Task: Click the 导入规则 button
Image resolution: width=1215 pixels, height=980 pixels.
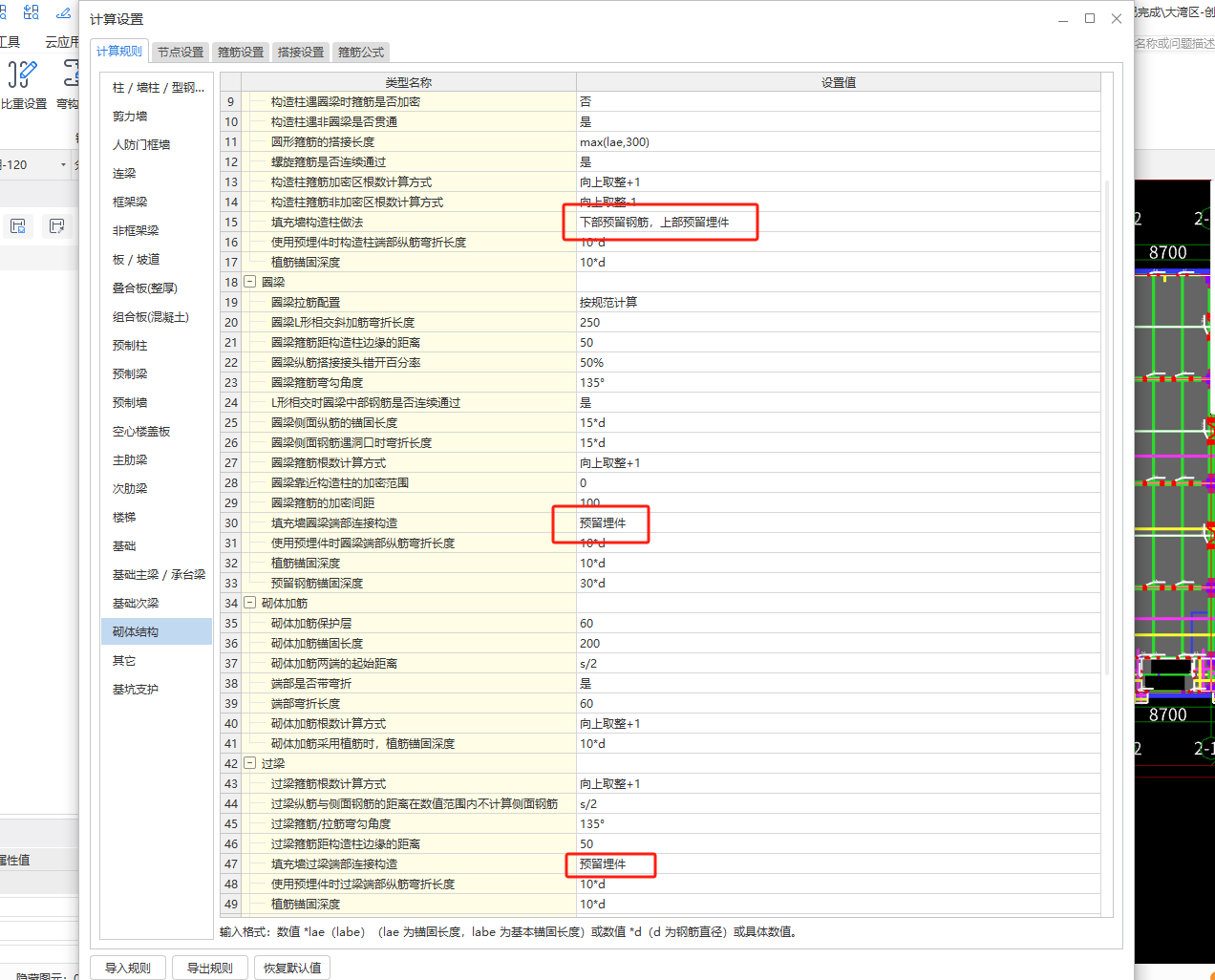Action: pyautogui.click(x=128, y=968)
